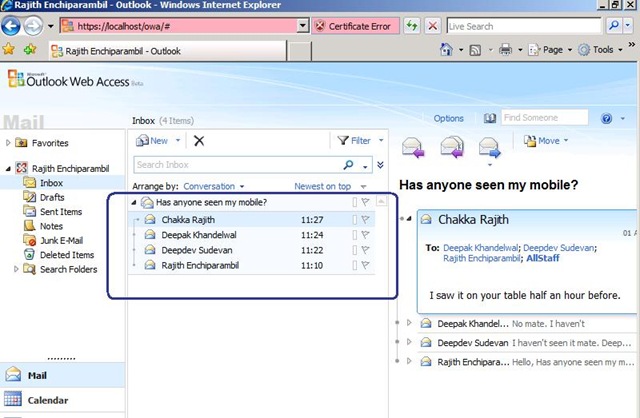This screenshot has height=418, width=640.
Task: Open the Notes folder
Action: 51,226
